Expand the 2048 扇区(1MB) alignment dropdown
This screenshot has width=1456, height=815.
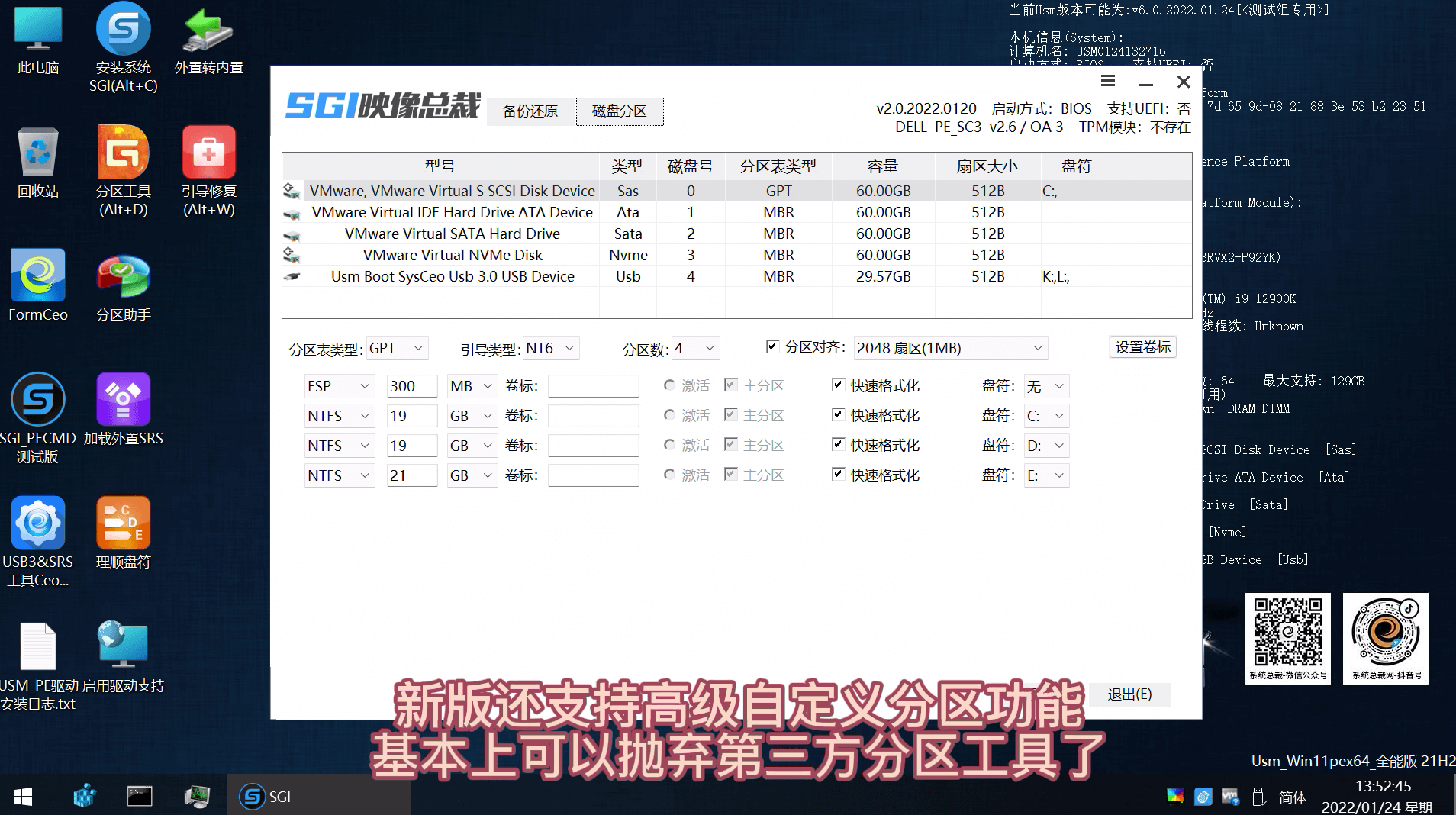pos(950,348)
